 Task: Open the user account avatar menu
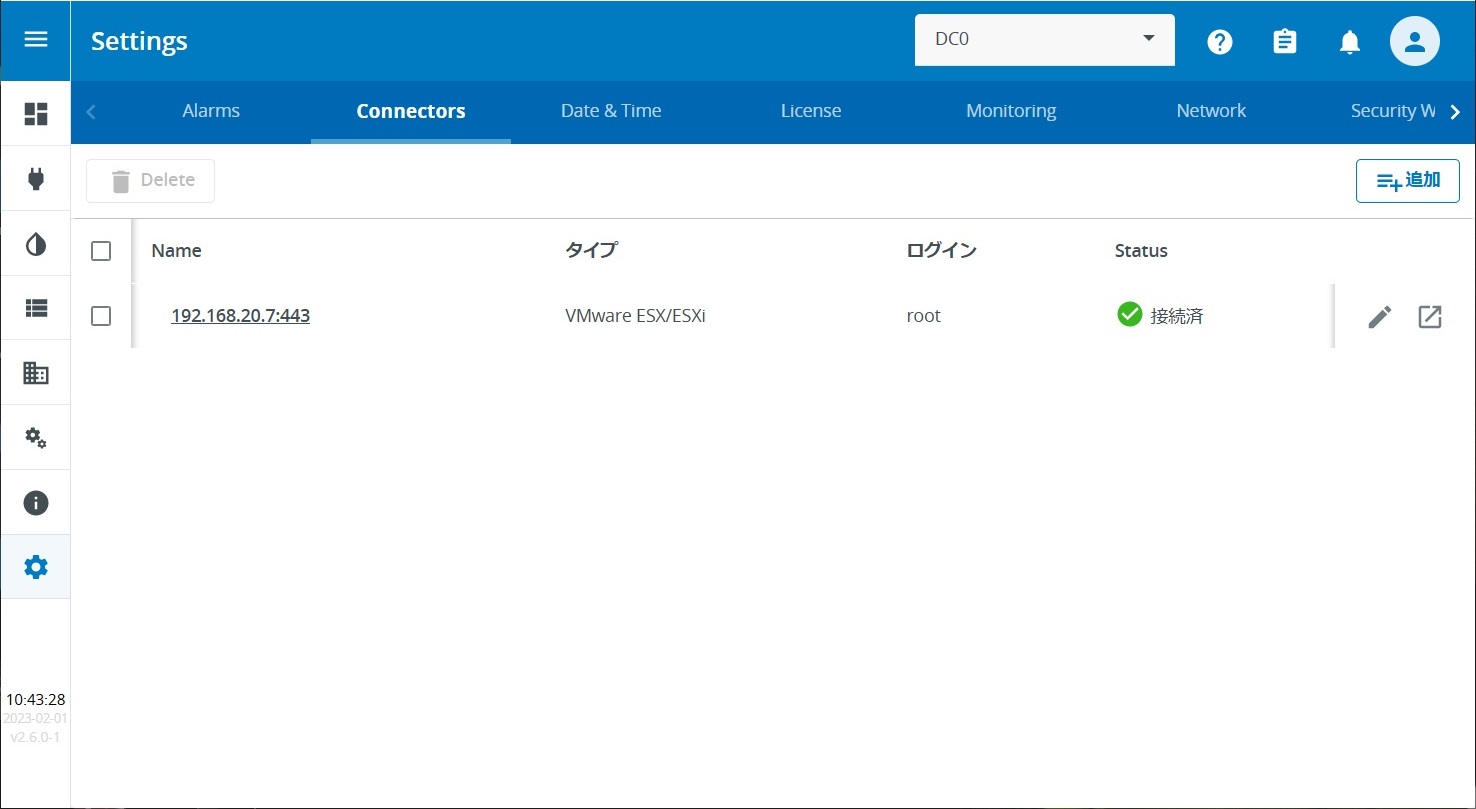[1414, 41]
